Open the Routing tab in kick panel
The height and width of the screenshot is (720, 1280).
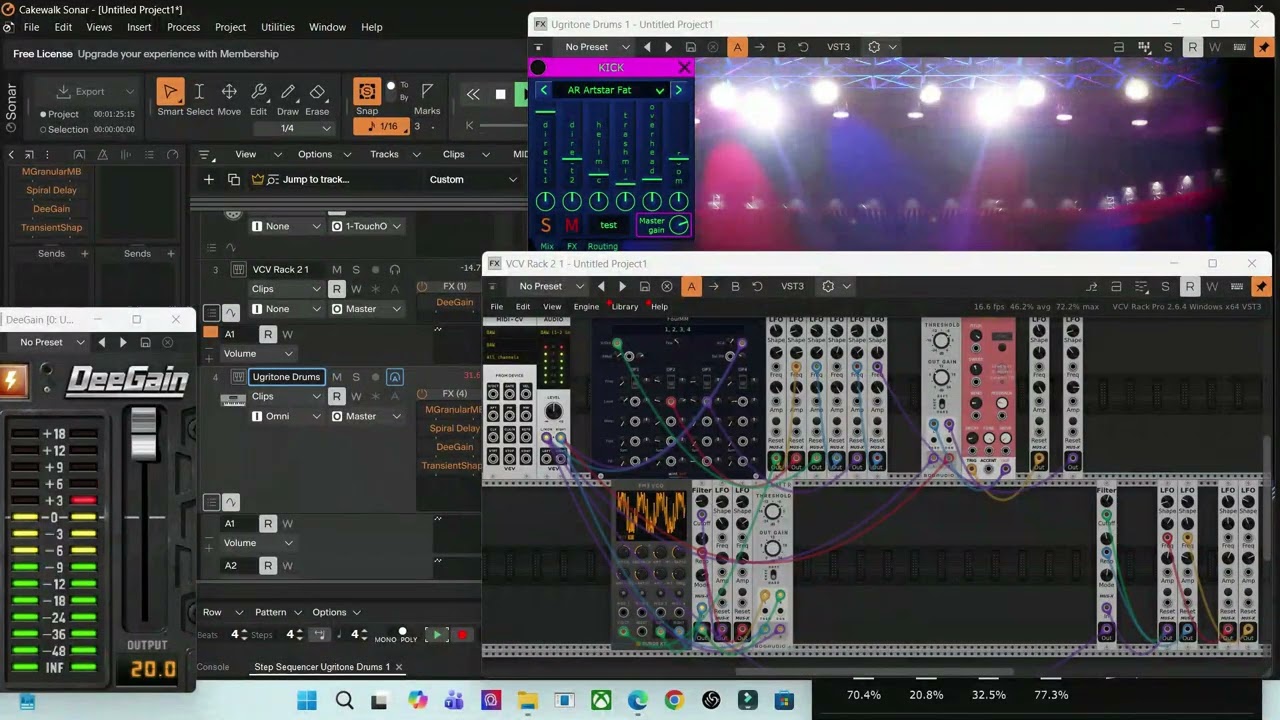tap(602, 246)
